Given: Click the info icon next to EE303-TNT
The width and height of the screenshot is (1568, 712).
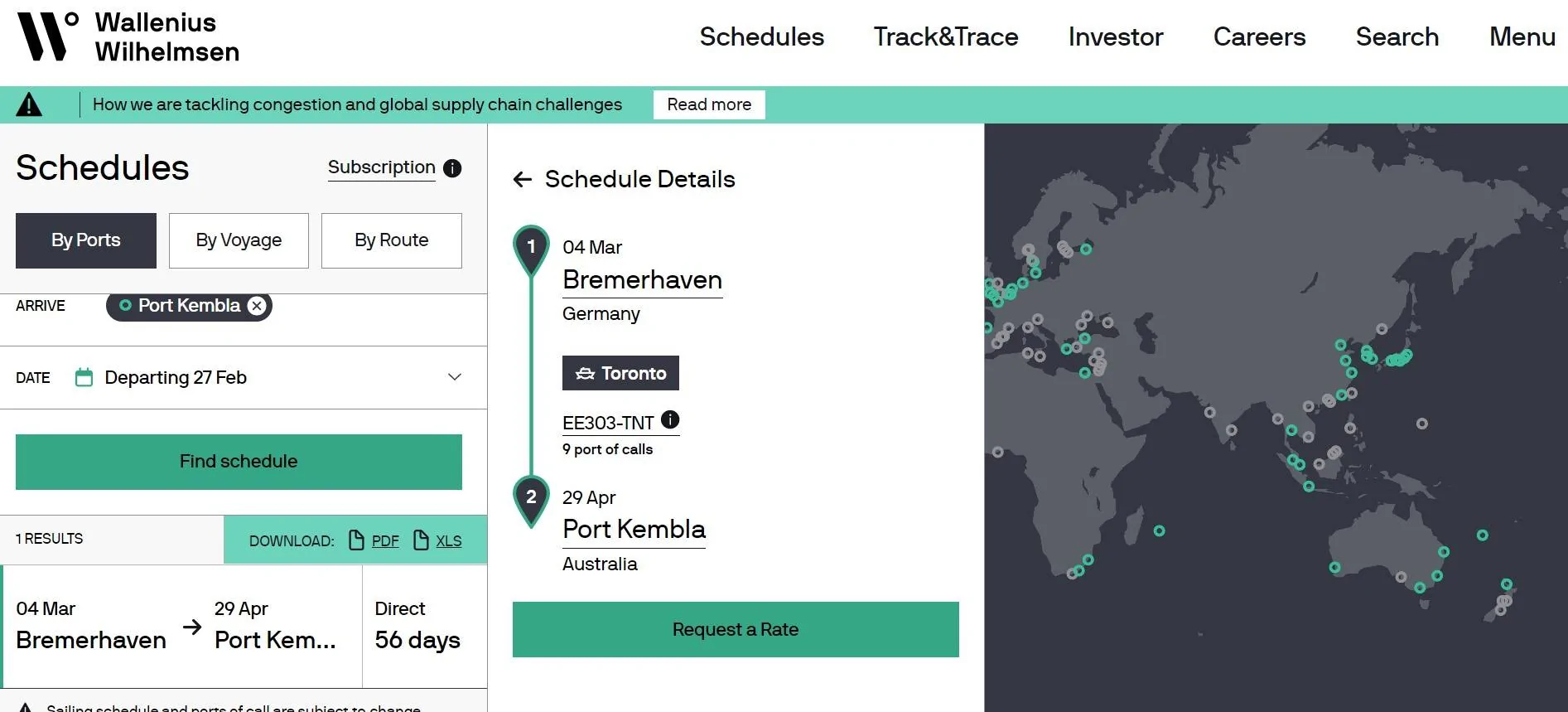Looking at the screenshot, I should (x=670, y=419).
